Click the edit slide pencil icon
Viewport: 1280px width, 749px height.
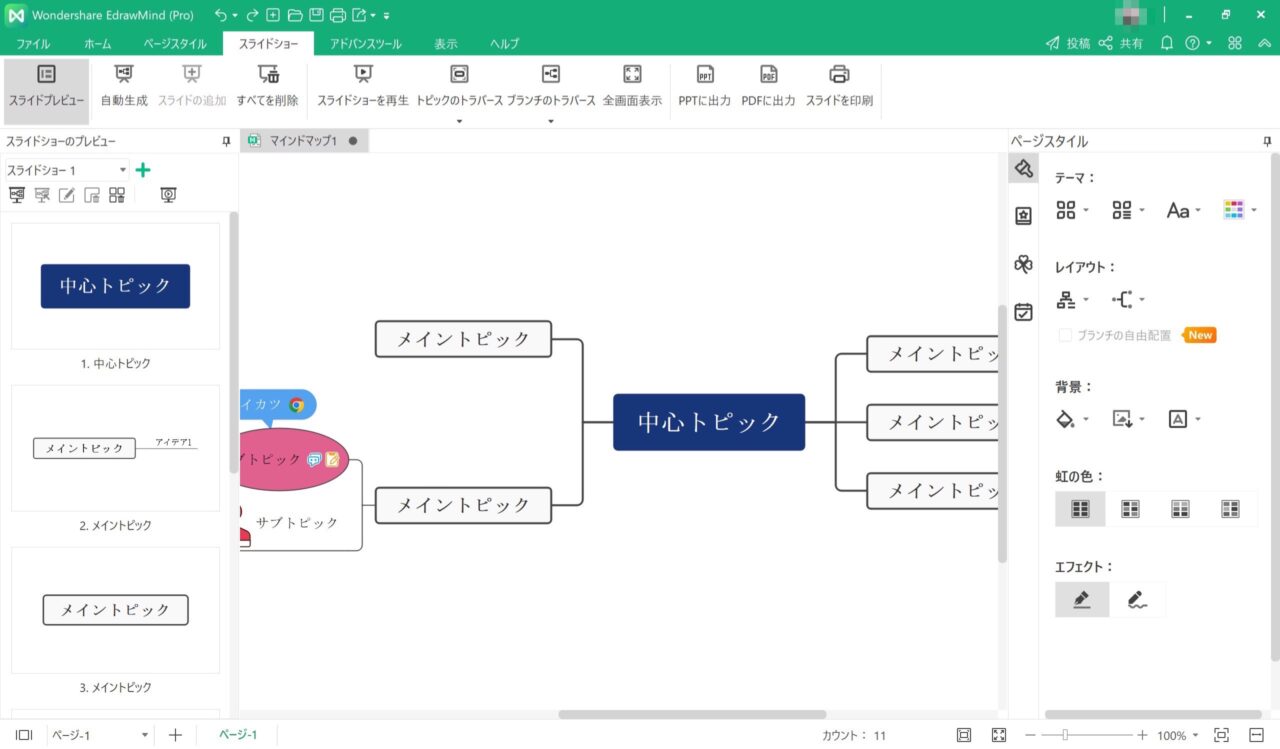click(x=67, y=195)
